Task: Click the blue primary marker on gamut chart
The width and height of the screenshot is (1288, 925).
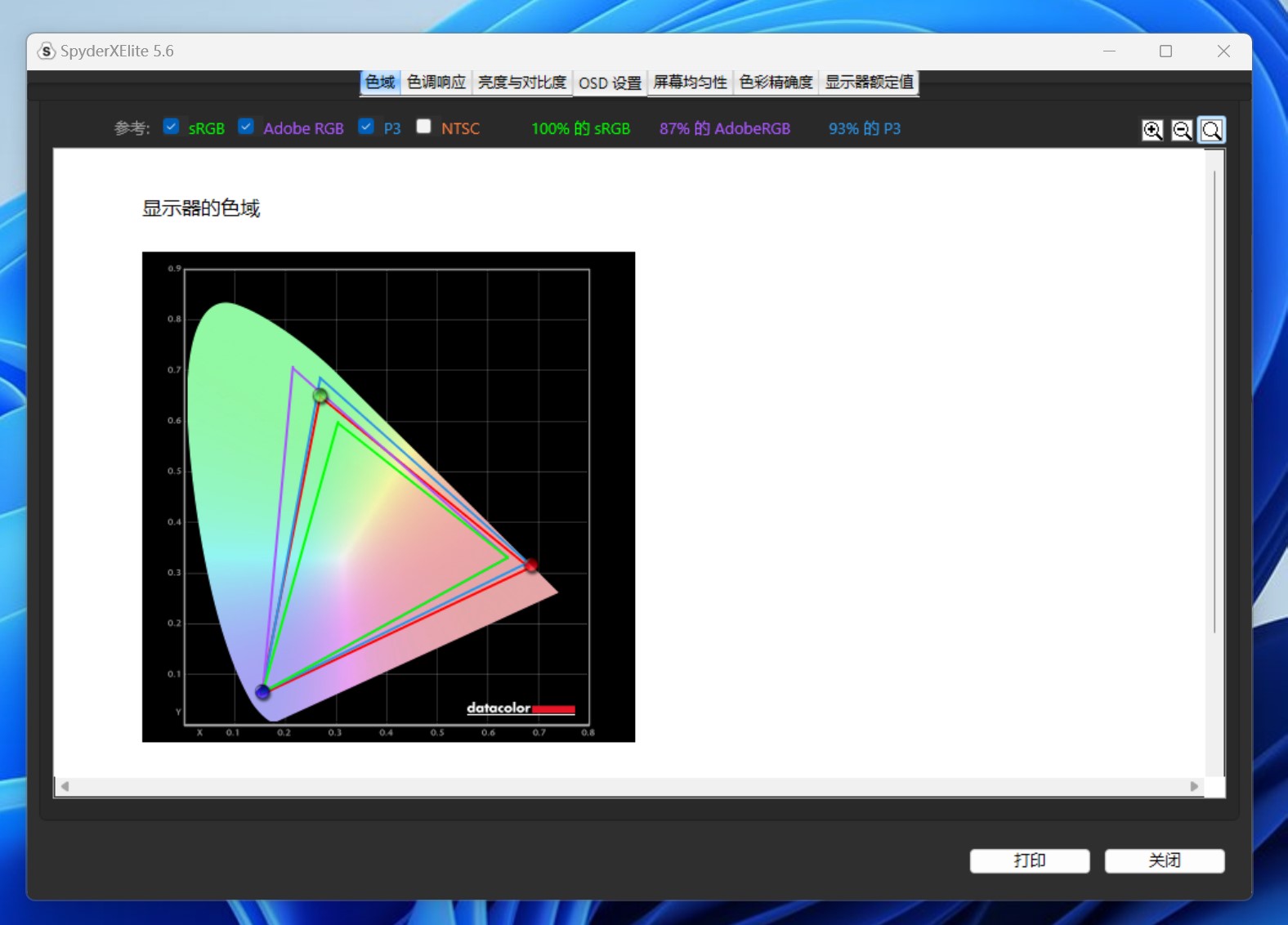Action: 262,692
